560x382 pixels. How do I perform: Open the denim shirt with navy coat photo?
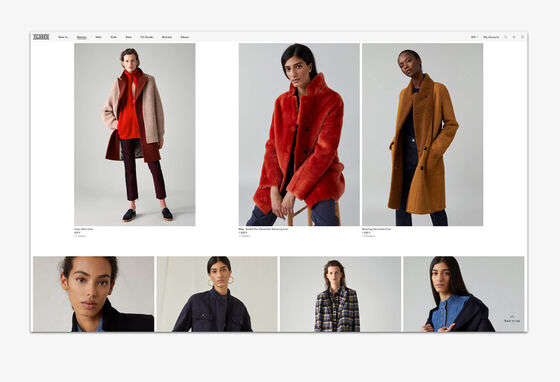click(464, 294)
